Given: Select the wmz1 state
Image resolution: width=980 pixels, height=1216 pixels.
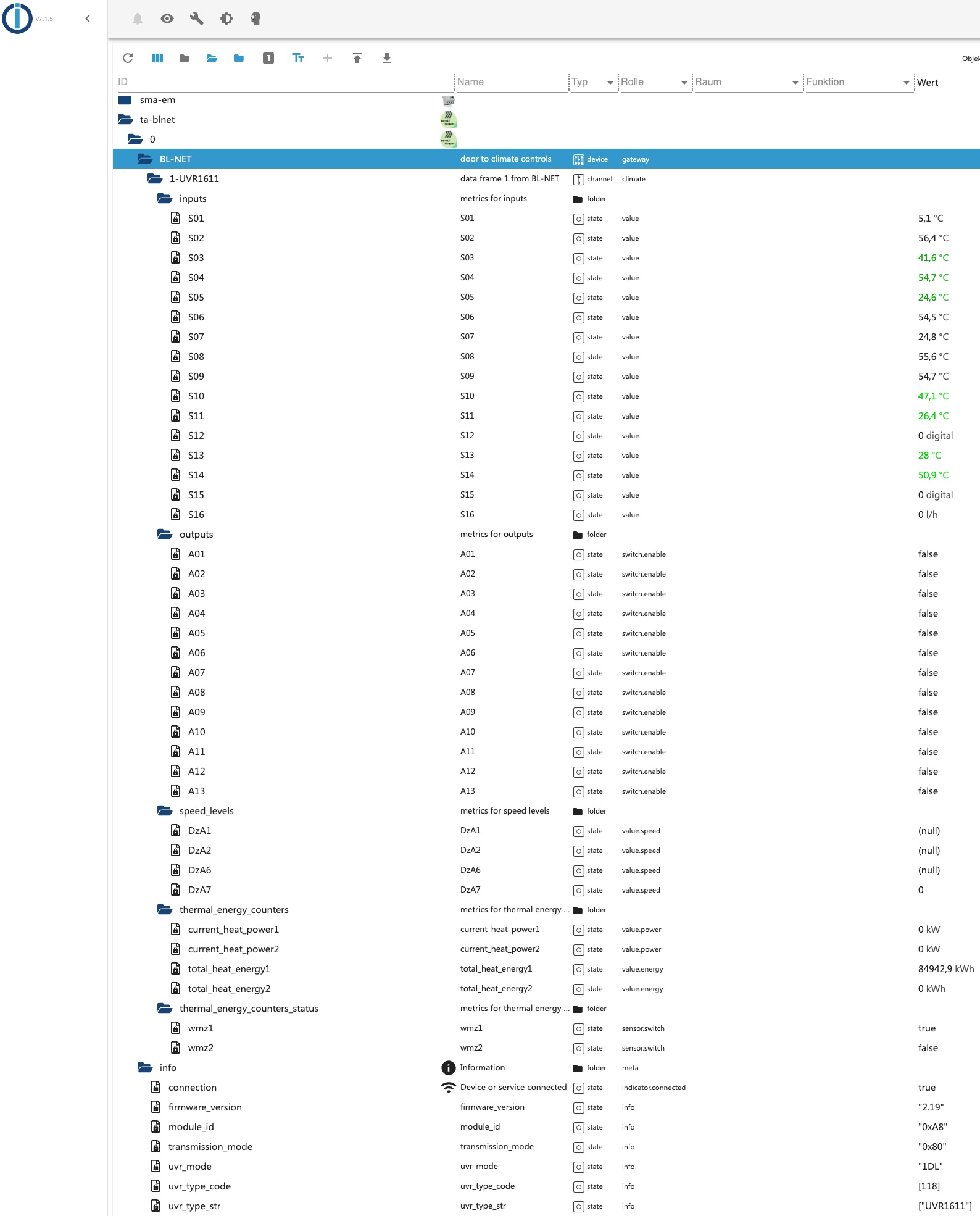Looking at the screenshot, I should [546, 1028].
